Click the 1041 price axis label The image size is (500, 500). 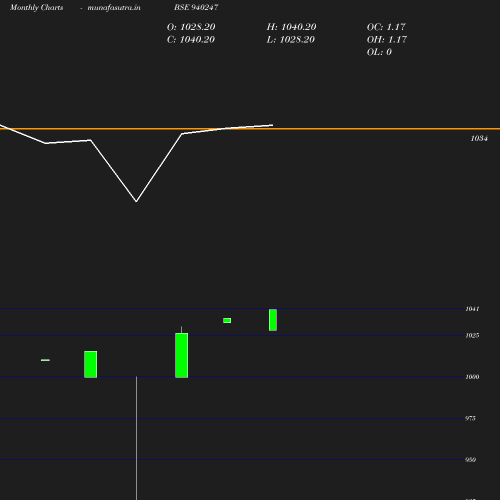(x=472, y=309)
